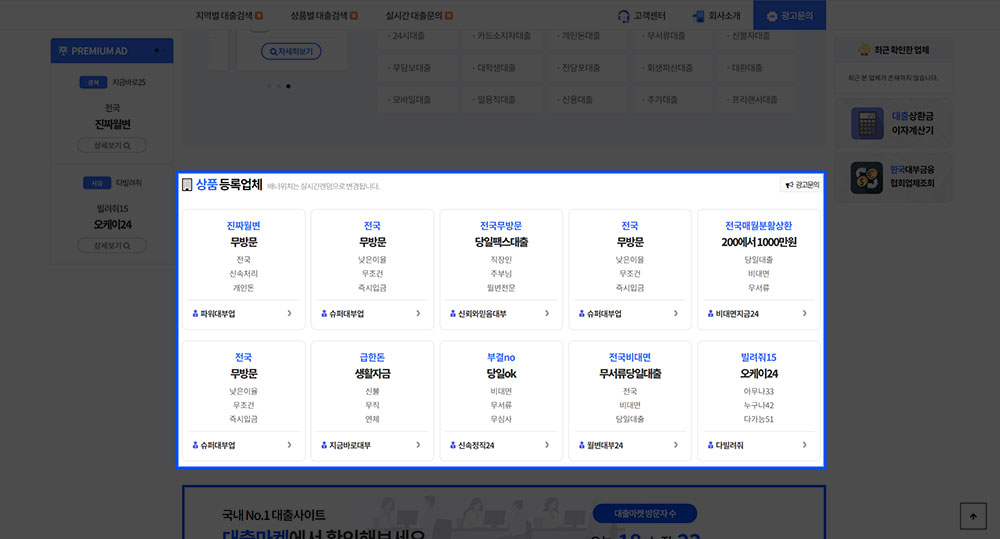1000x539 pixels.
Task: Click 상세보기 under 진짜월변 premium ad
Action: tap(112, 145)
